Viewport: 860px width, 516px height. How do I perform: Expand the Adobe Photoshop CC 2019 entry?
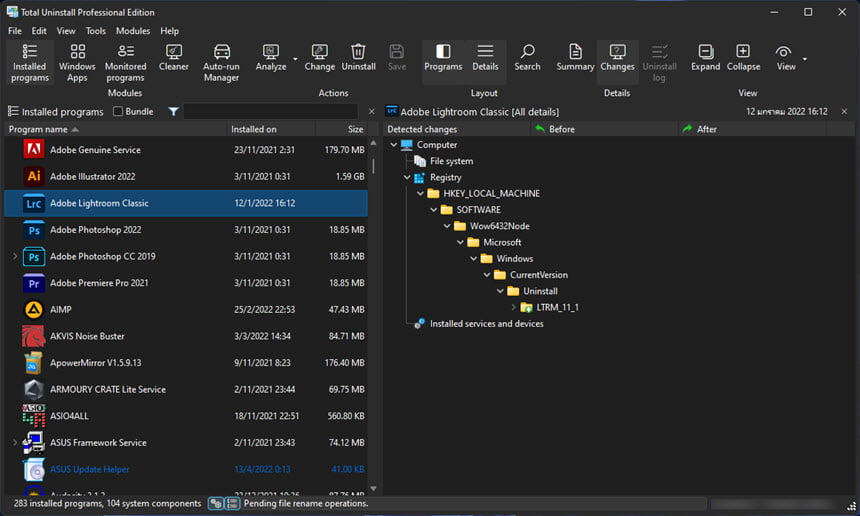[x=15, y=256]
